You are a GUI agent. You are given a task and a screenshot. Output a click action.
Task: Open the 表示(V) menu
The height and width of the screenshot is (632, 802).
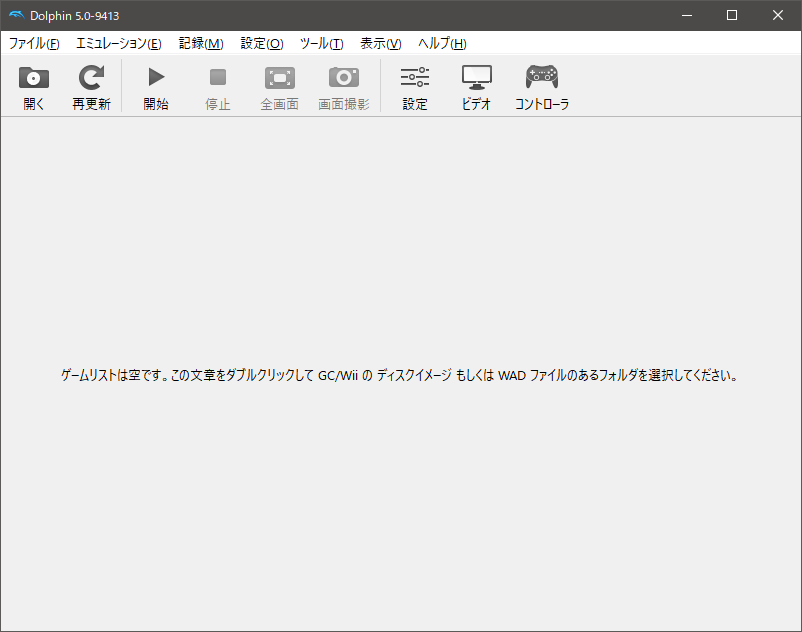tap(381, 43)
